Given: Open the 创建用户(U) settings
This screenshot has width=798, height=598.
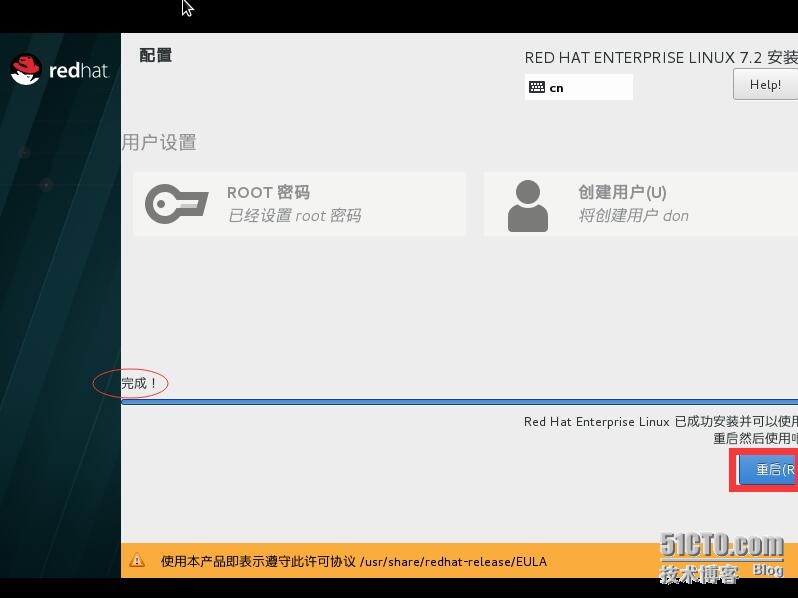Looking at the screenshot, I should click(640, 204).
